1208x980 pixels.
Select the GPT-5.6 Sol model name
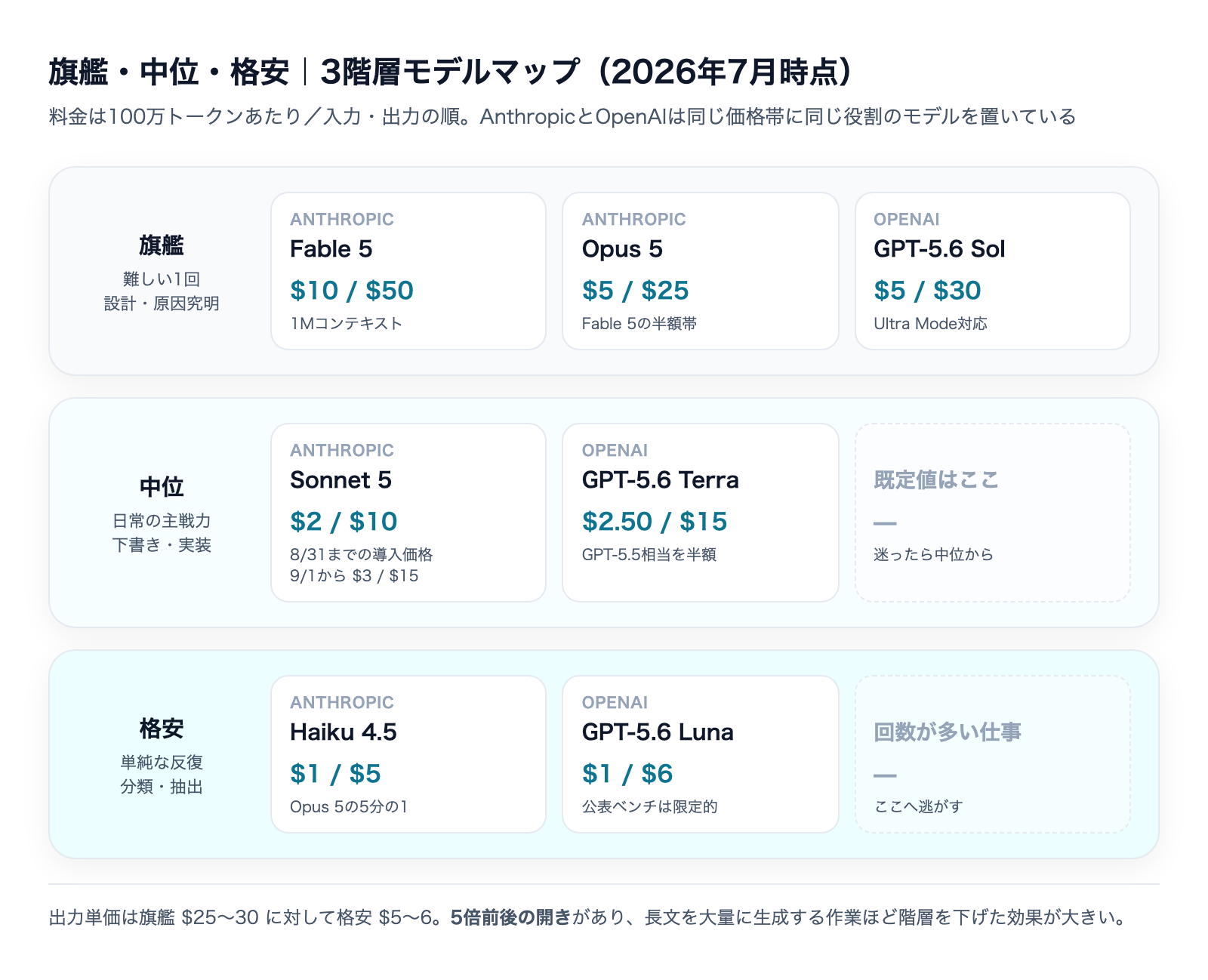[x=939, y=248]
